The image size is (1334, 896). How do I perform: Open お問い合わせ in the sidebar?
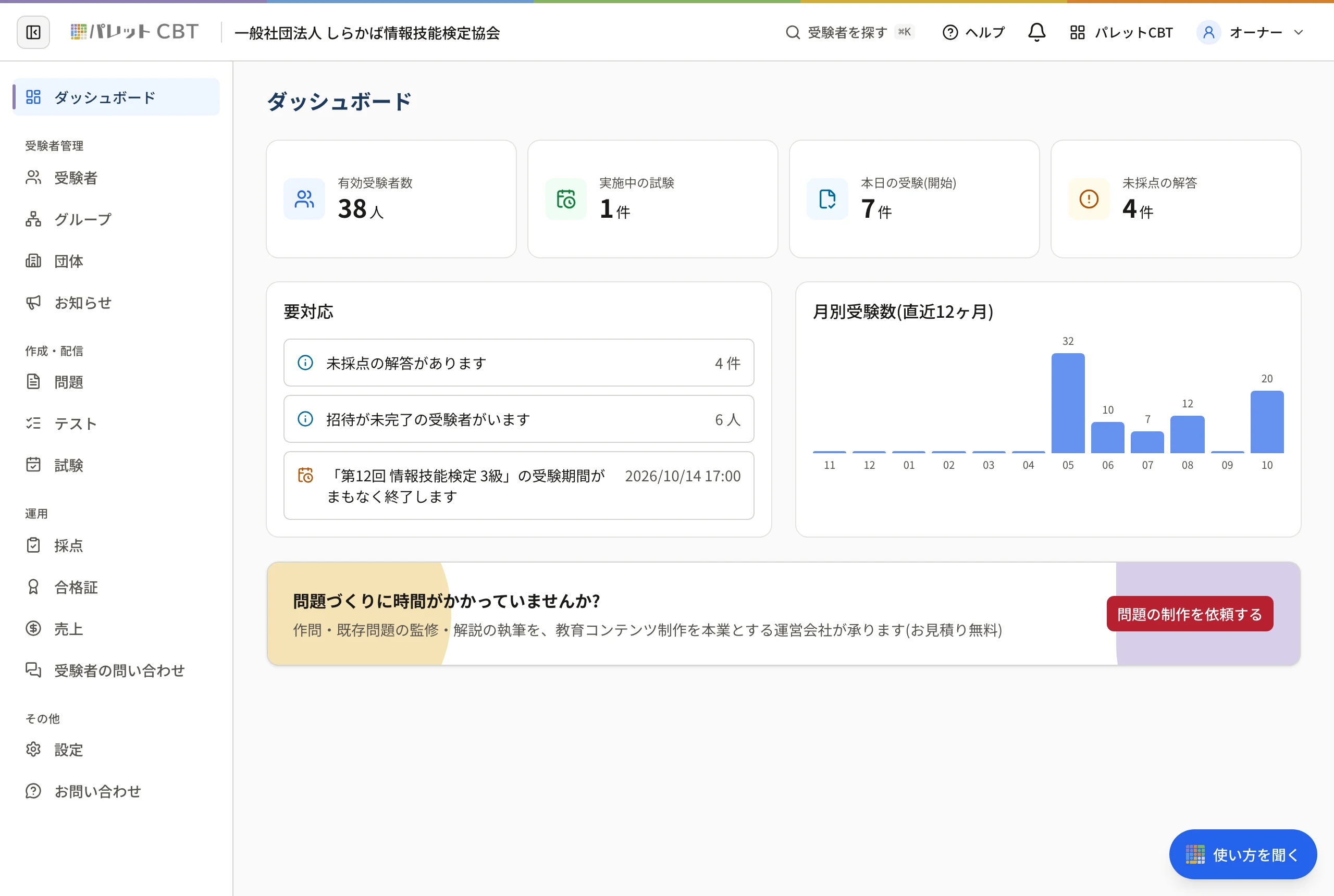(x=116, y=791)
